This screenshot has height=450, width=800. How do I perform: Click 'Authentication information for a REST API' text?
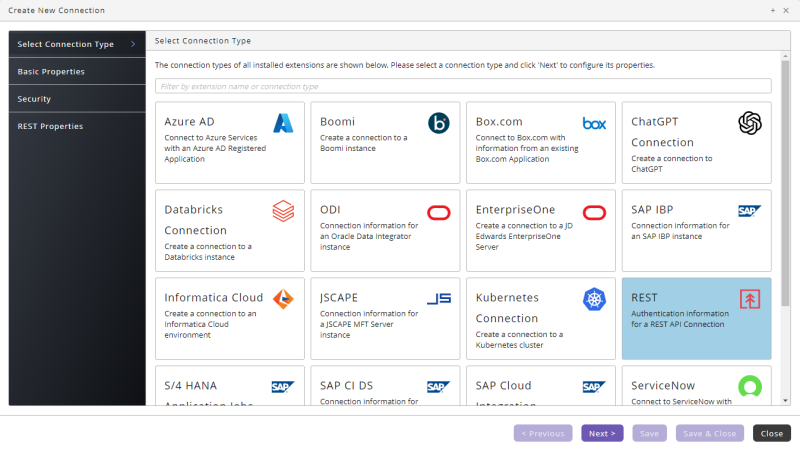680,319
